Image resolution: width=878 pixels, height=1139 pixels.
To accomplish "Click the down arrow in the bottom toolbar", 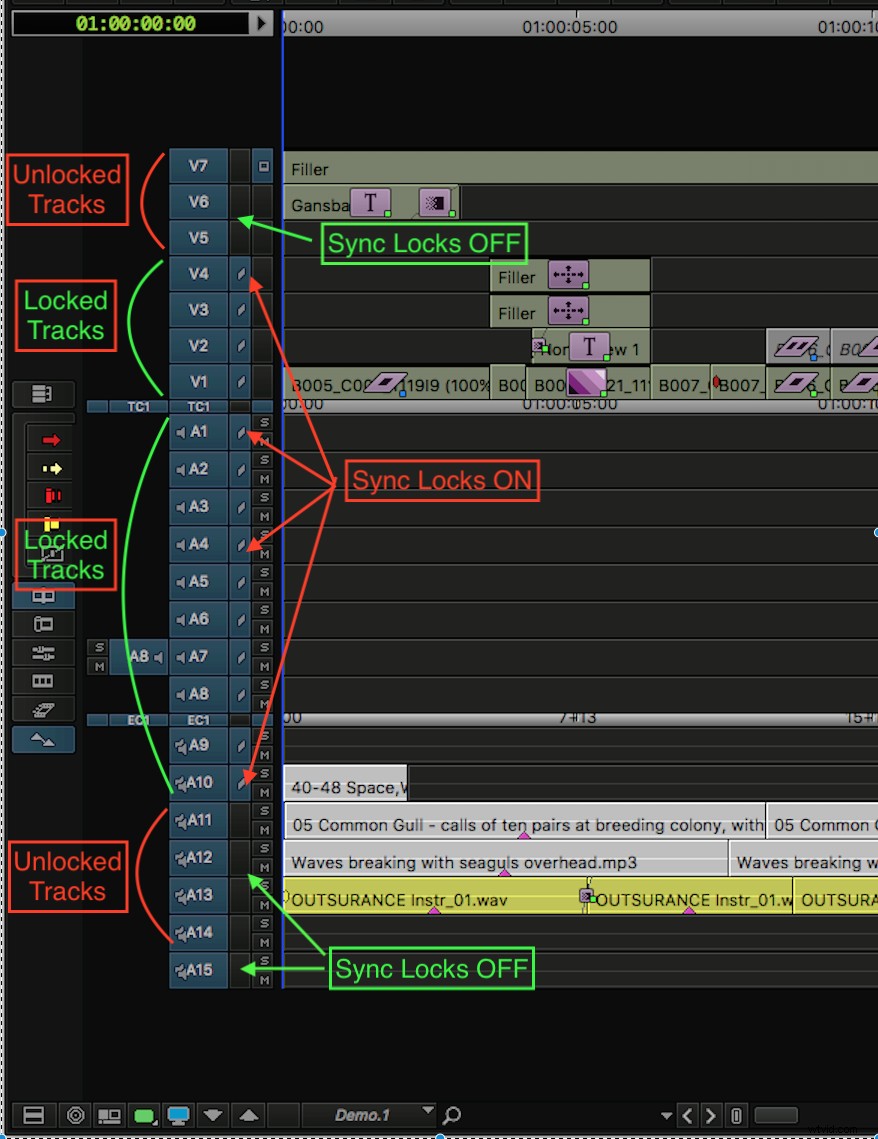I will [x=213, y=1115].
